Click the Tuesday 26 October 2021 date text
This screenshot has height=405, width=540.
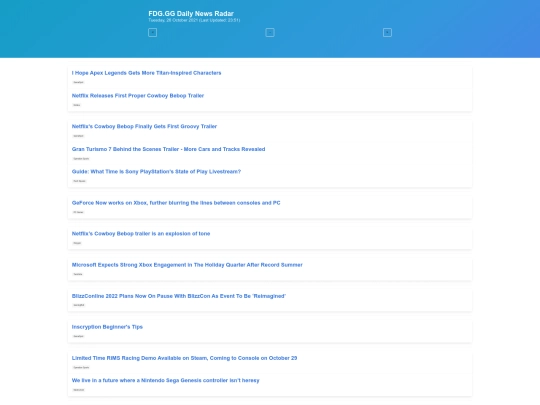pyautogui.click(x=194, y=20)
